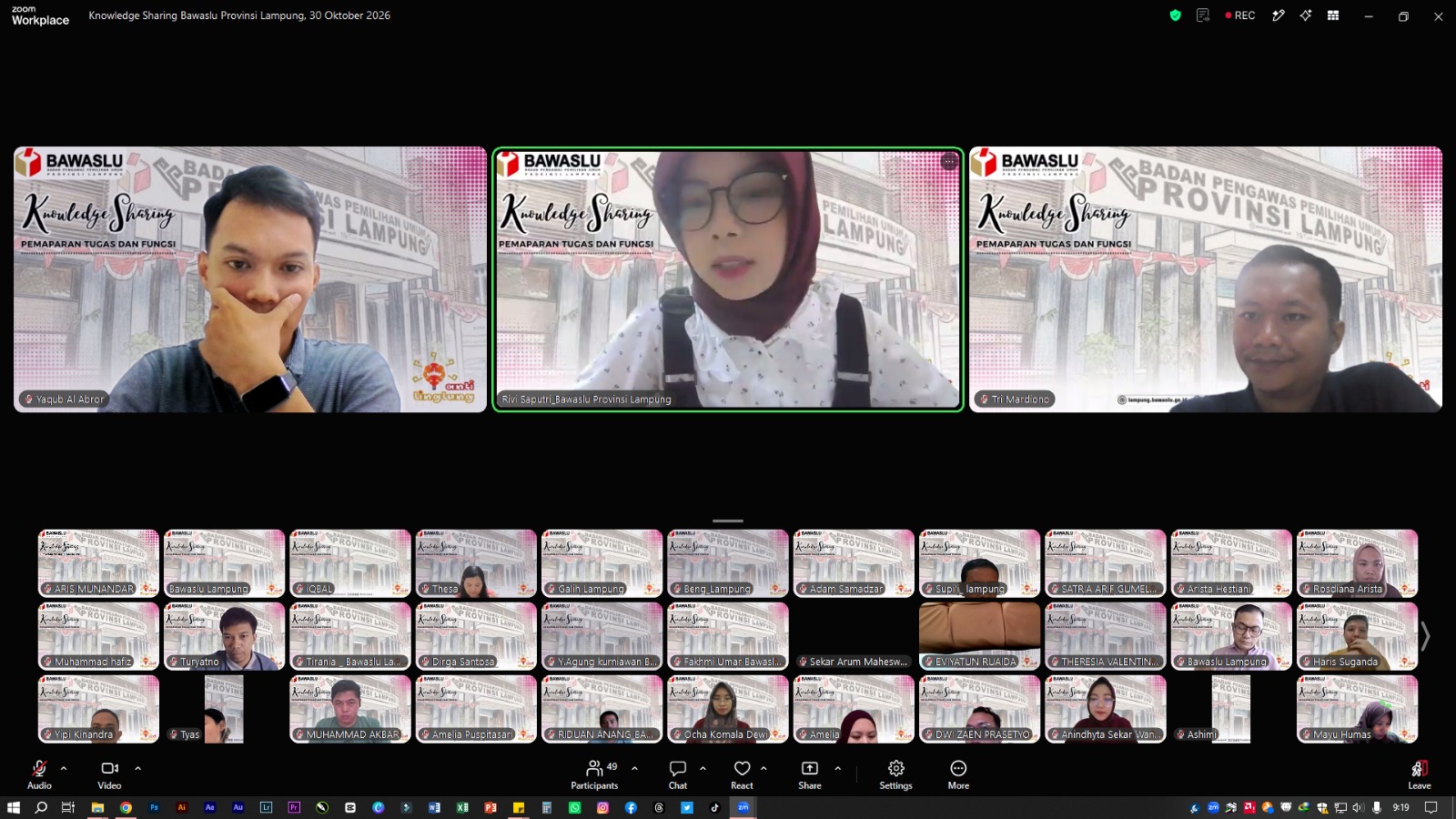The width and height of the screenshot is (1456, 819).
Task: Expand share options caret
Action: (837, 768)
